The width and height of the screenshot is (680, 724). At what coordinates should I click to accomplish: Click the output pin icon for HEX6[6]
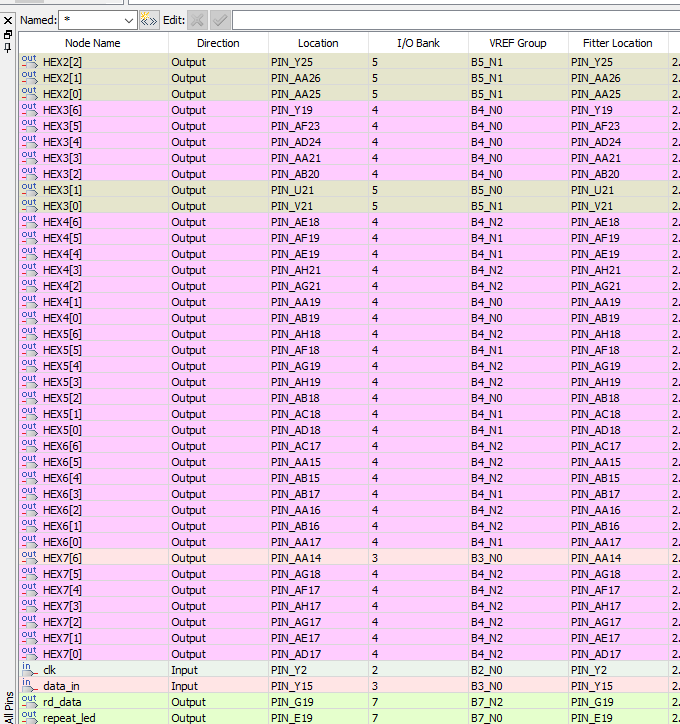30,446
